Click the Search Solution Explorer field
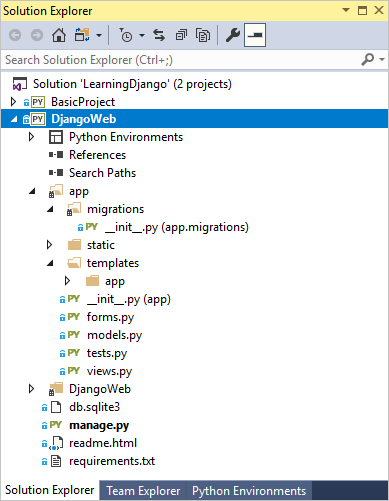 click(180, 60)
